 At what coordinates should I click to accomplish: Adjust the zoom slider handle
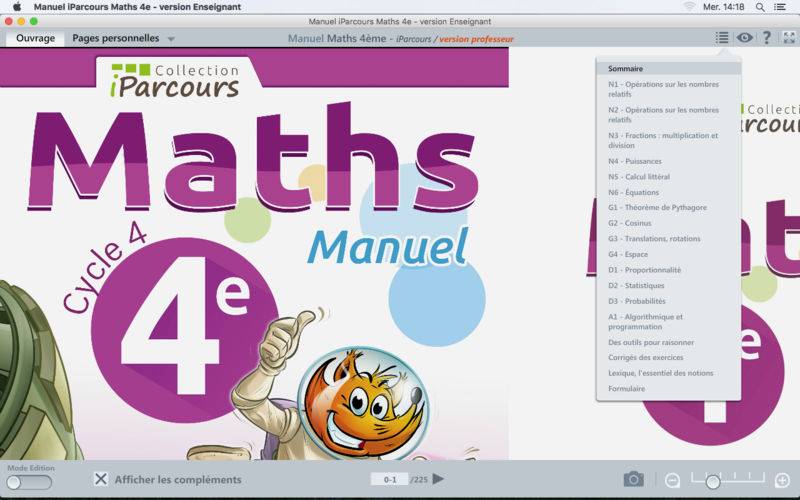tap(713, 481)
